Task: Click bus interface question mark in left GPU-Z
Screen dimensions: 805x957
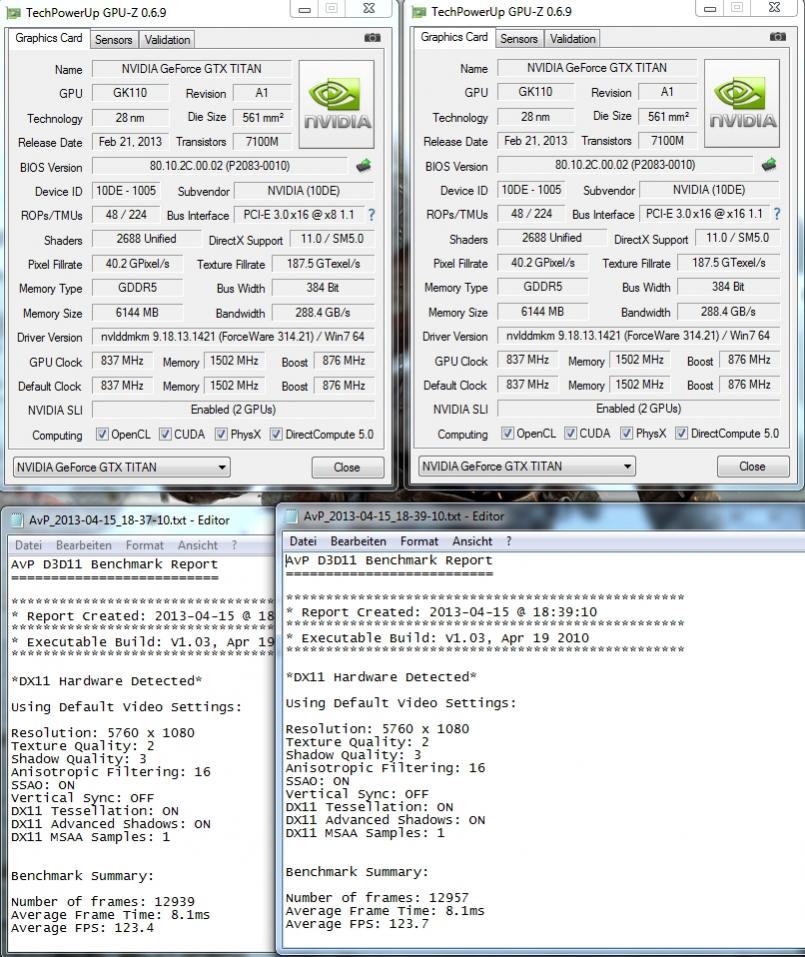Action: [x=371, y=215]
